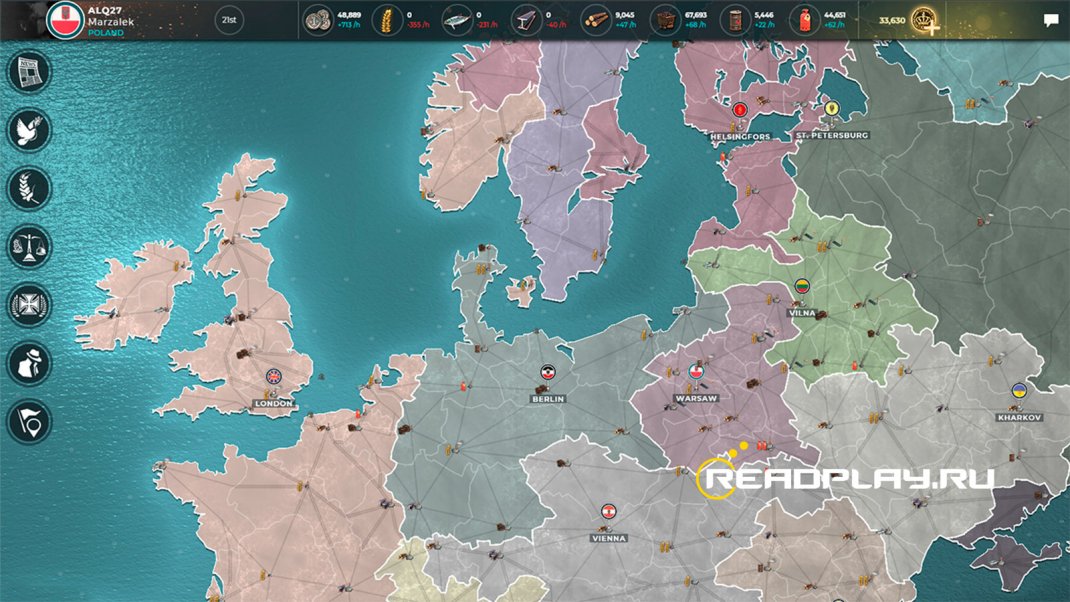Select the Berlin capital flag marker
Image resolution: width=1070 pixels, height=602 pixels.
[547, 373]
